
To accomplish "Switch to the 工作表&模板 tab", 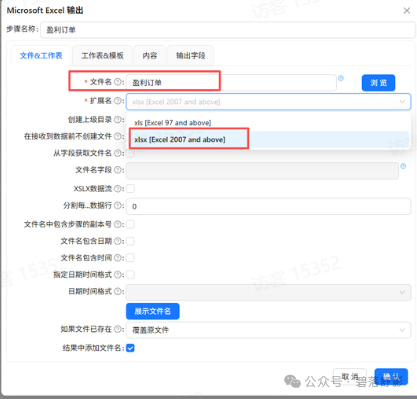I will (102, 56).
